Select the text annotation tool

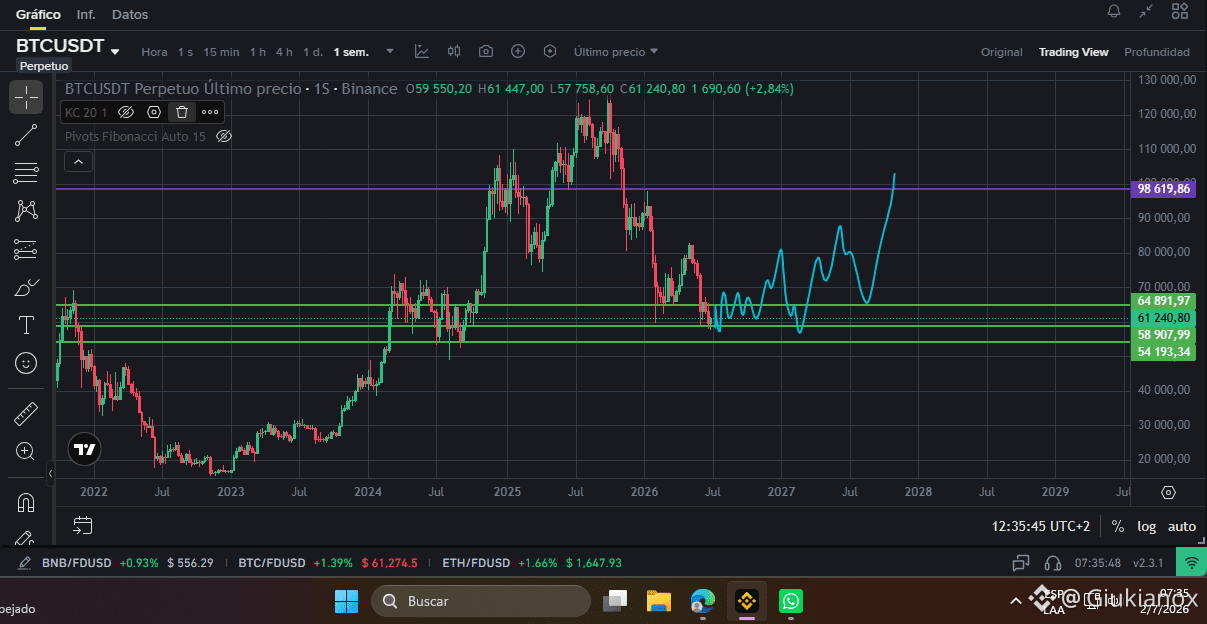pyautogui.click(x=26, y=325)
